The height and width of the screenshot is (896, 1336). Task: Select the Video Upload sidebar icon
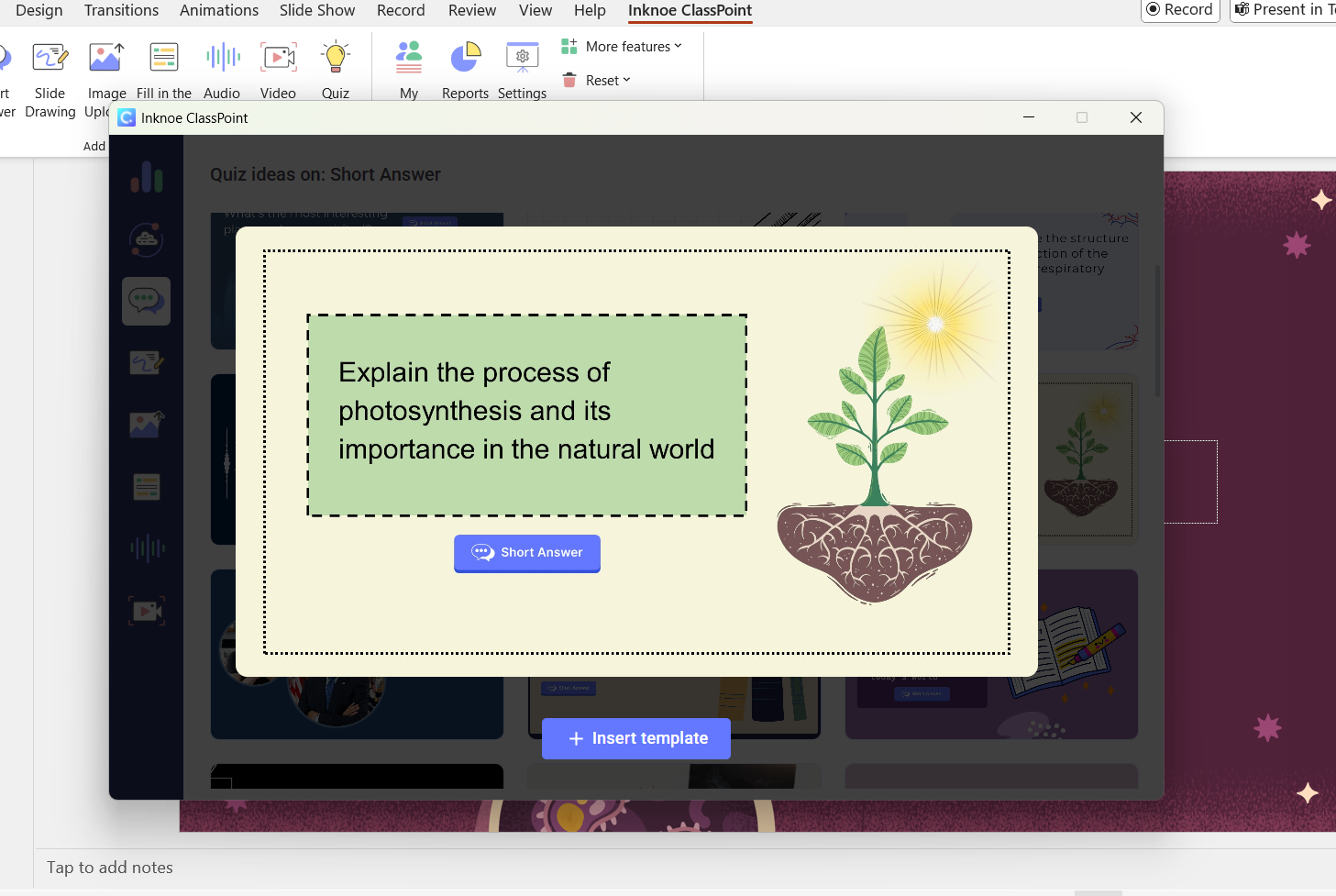(147, 611)
